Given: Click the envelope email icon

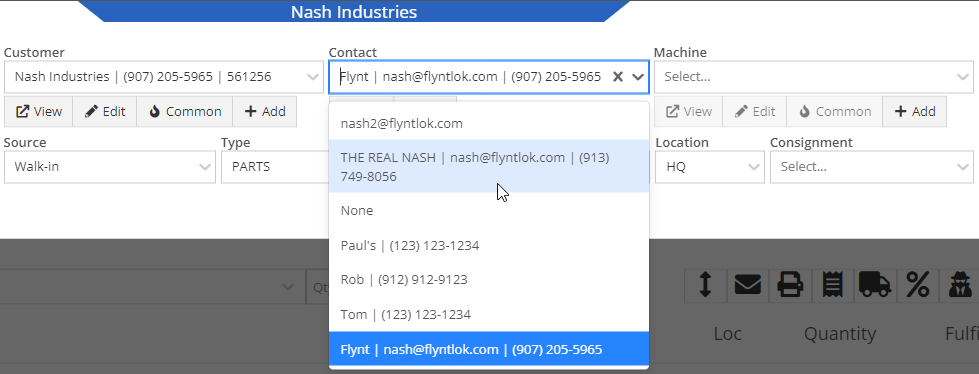Looking at the screenshot, I should point(748,286).
